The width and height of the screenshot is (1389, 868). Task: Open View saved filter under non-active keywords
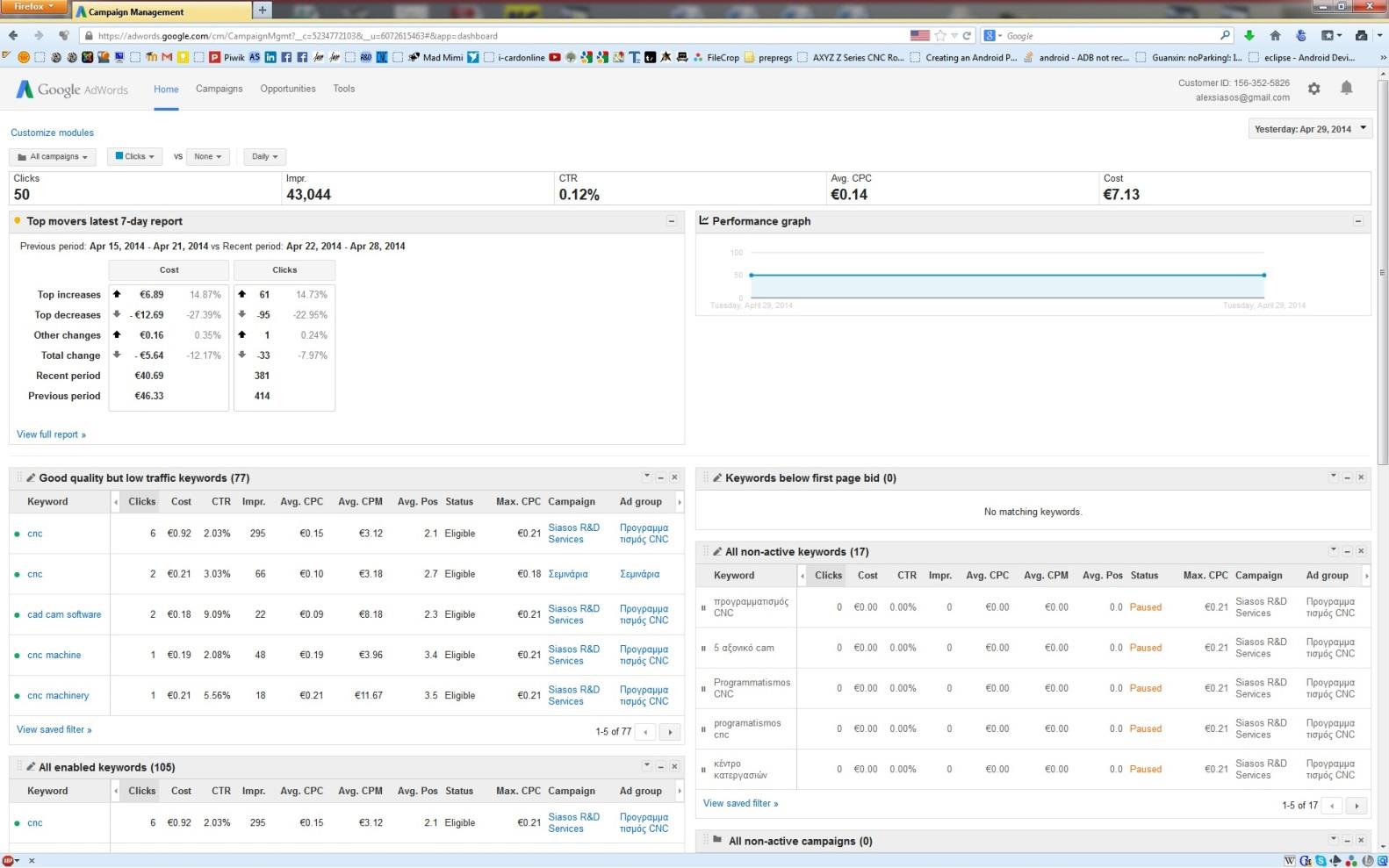[x=740, y=803]
